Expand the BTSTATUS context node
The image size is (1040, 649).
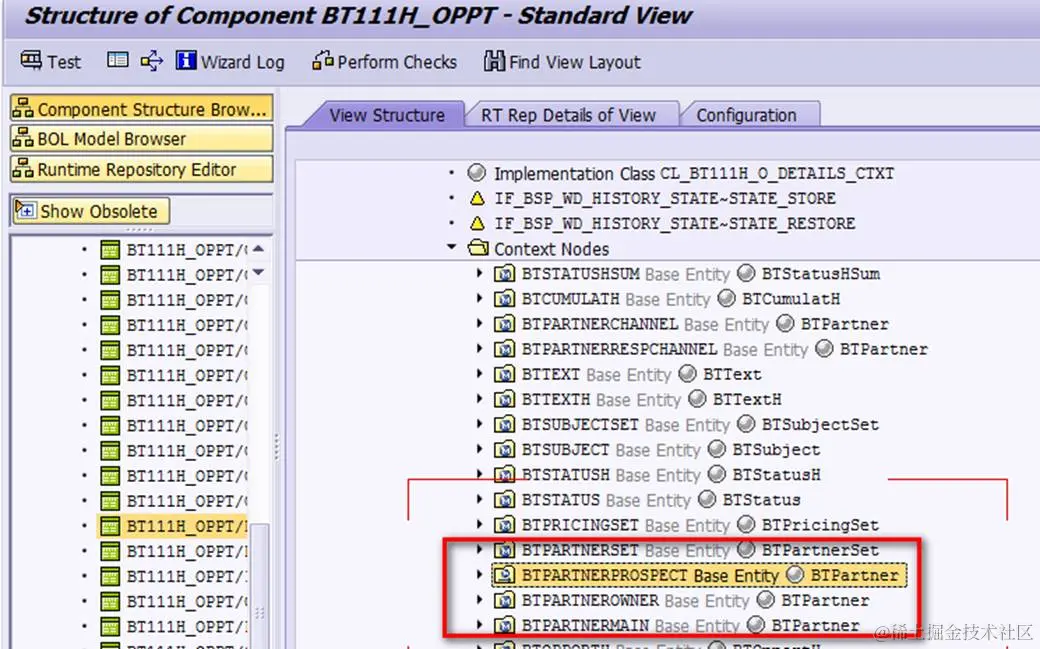click(479, 499)
